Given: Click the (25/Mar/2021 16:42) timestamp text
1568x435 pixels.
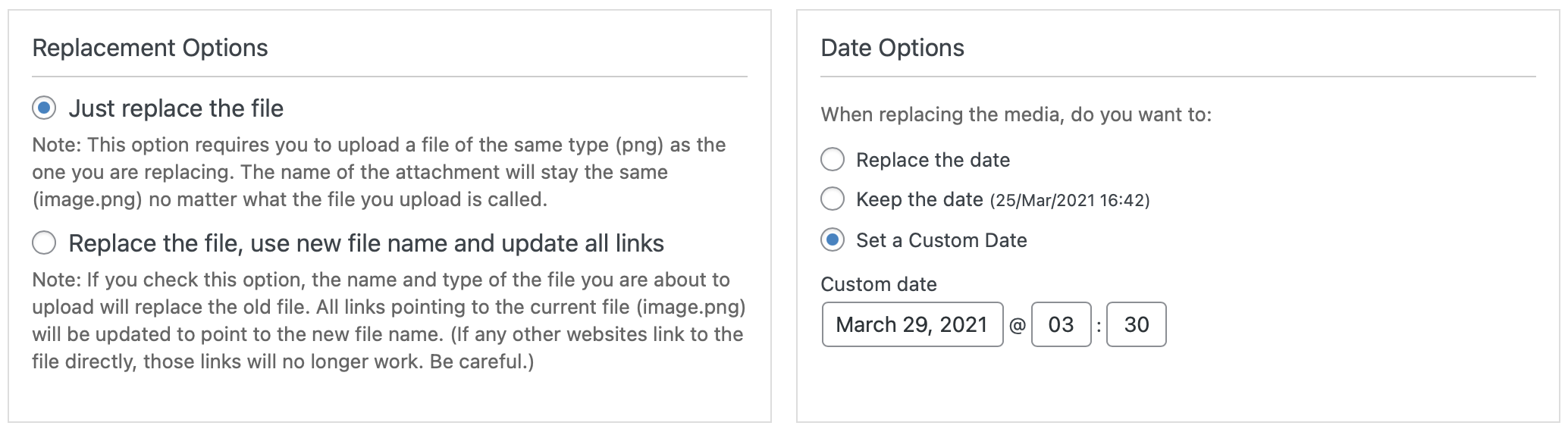Looking at the screenshot, I should pyautogui.click(x=1070, y=201).
